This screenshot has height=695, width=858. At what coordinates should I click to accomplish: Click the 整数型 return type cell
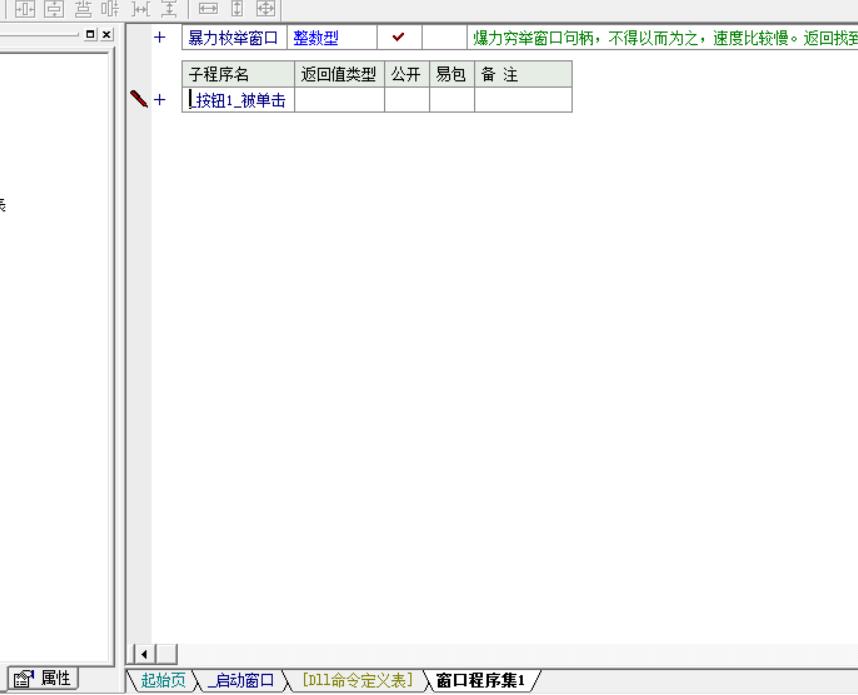332,39
